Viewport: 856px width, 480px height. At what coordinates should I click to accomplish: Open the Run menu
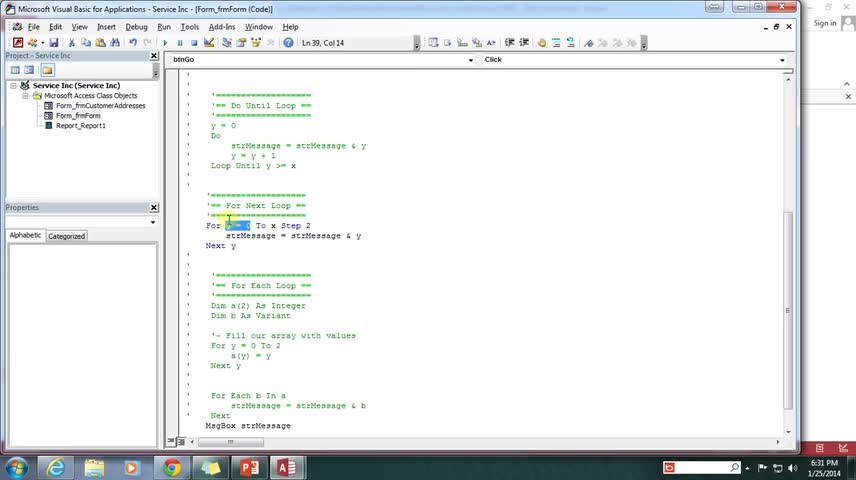pos(164,27)
